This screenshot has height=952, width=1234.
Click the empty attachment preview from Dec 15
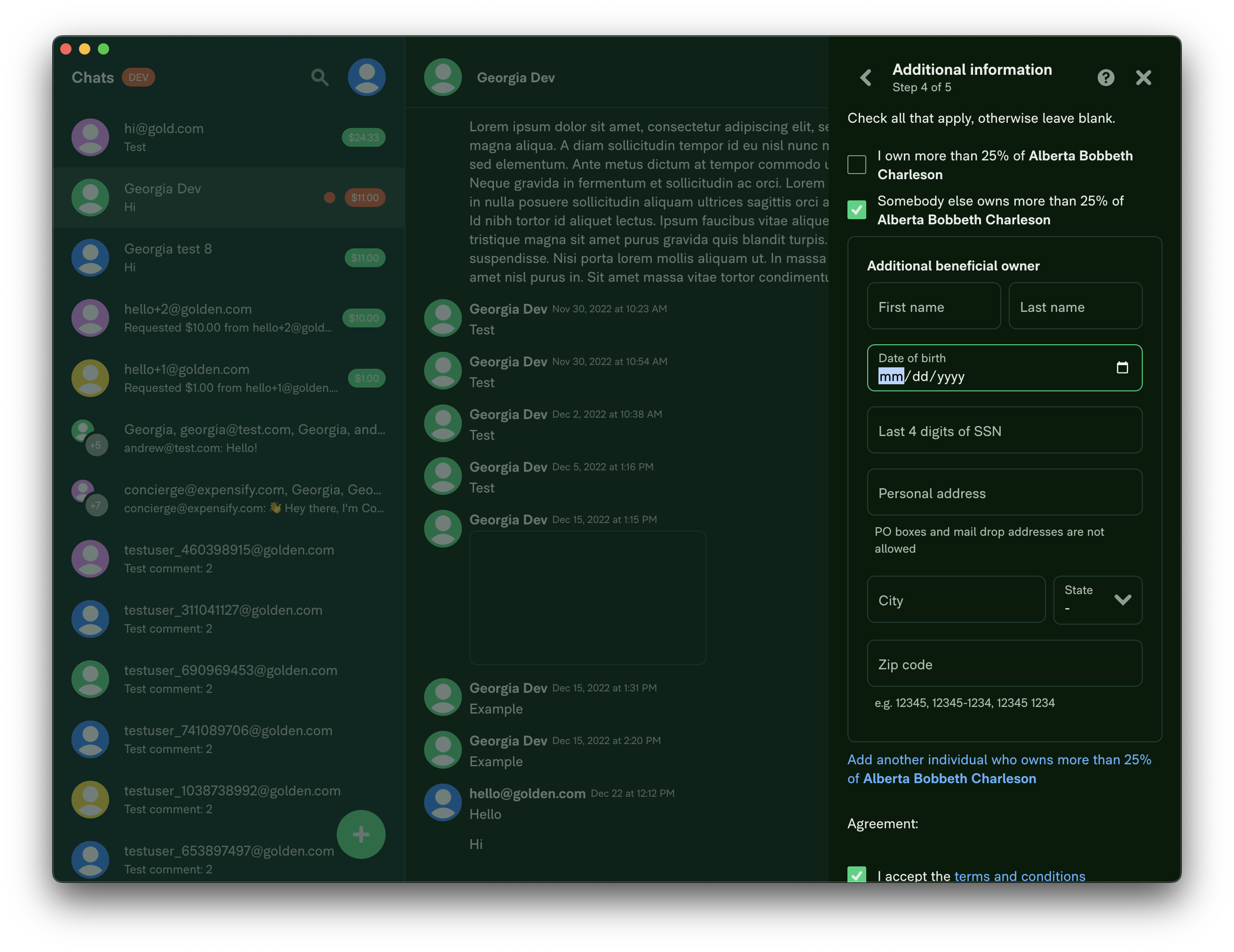587,597
